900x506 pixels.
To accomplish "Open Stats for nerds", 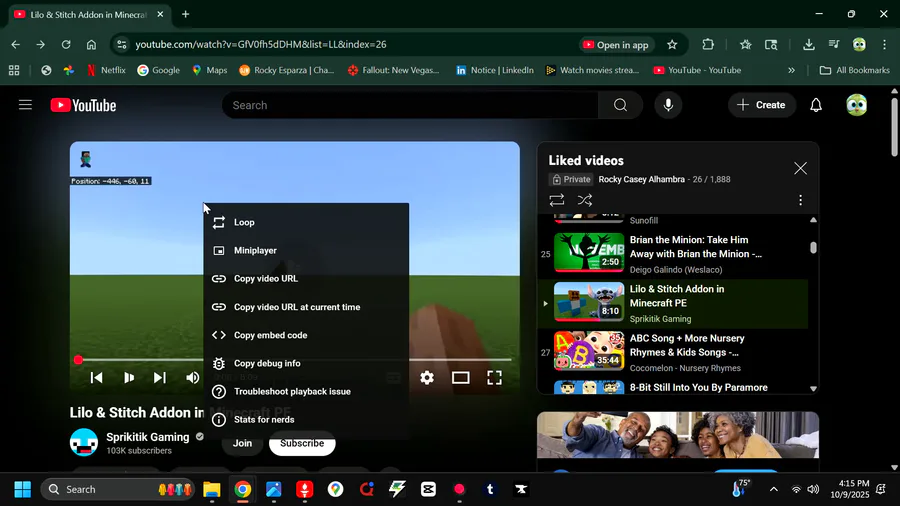I will [x=306, y=419].
